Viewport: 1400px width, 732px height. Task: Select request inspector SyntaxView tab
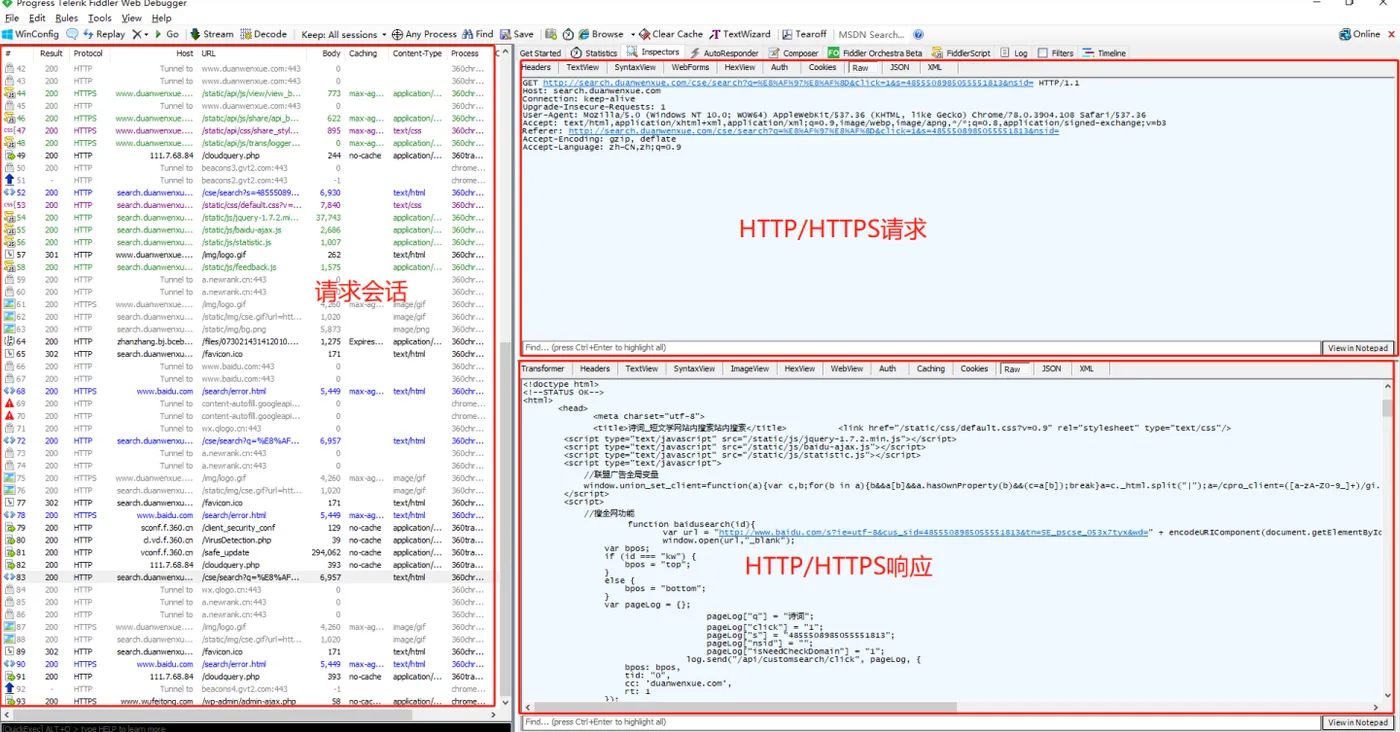[x=635, y=68]
